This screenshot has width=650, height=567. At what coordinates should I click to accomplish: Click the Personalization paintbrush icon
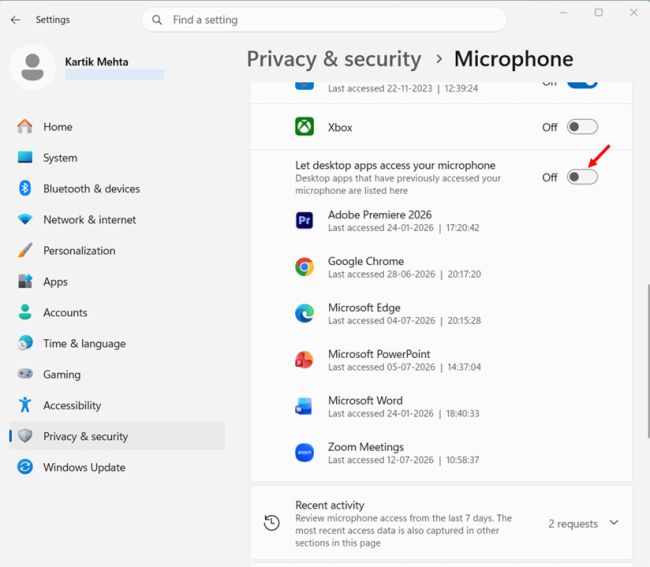click(25, 250)
